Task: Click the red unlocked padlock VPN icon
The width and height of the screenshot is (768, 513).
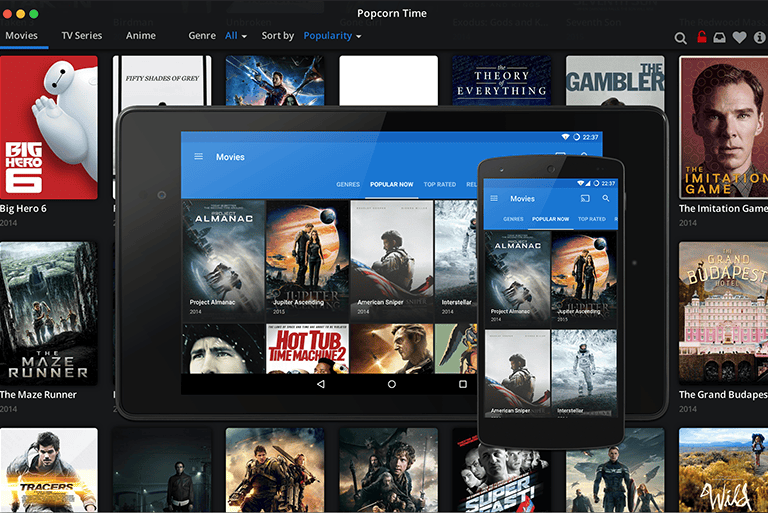Action: (702, 37)
